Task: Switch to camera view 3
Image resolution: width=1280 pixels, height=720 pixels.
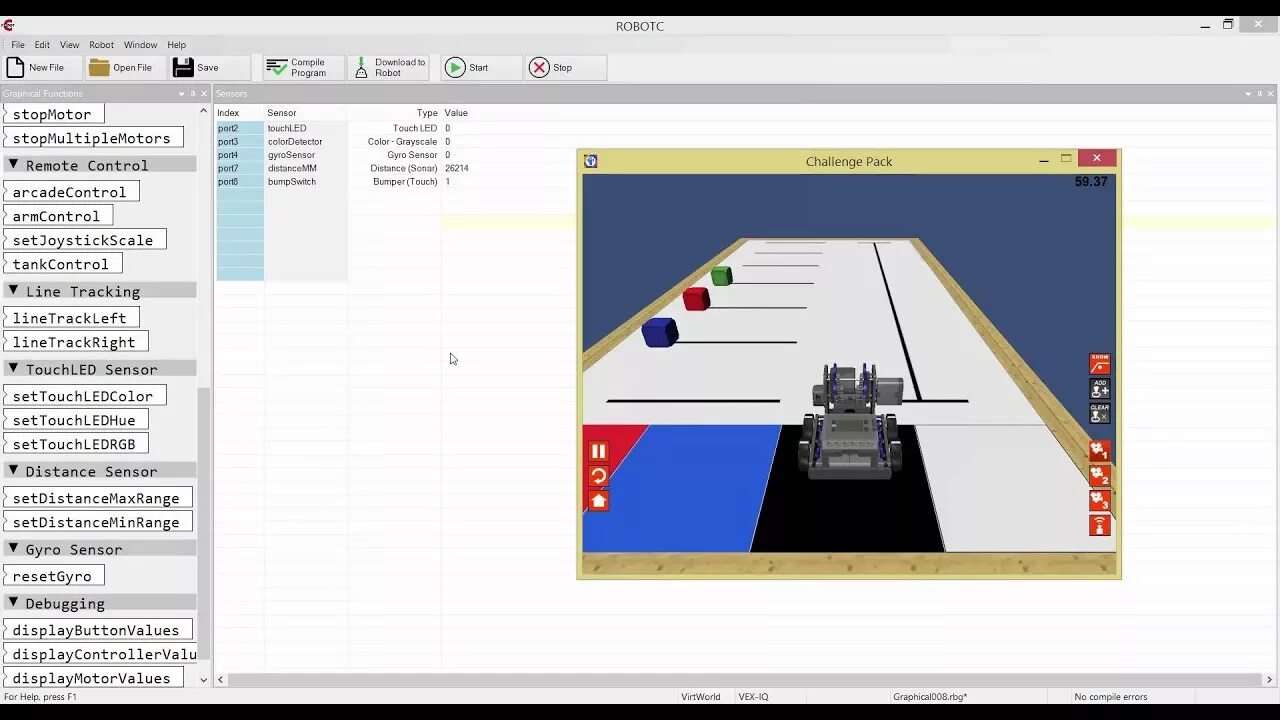Action: point(1100,500)
